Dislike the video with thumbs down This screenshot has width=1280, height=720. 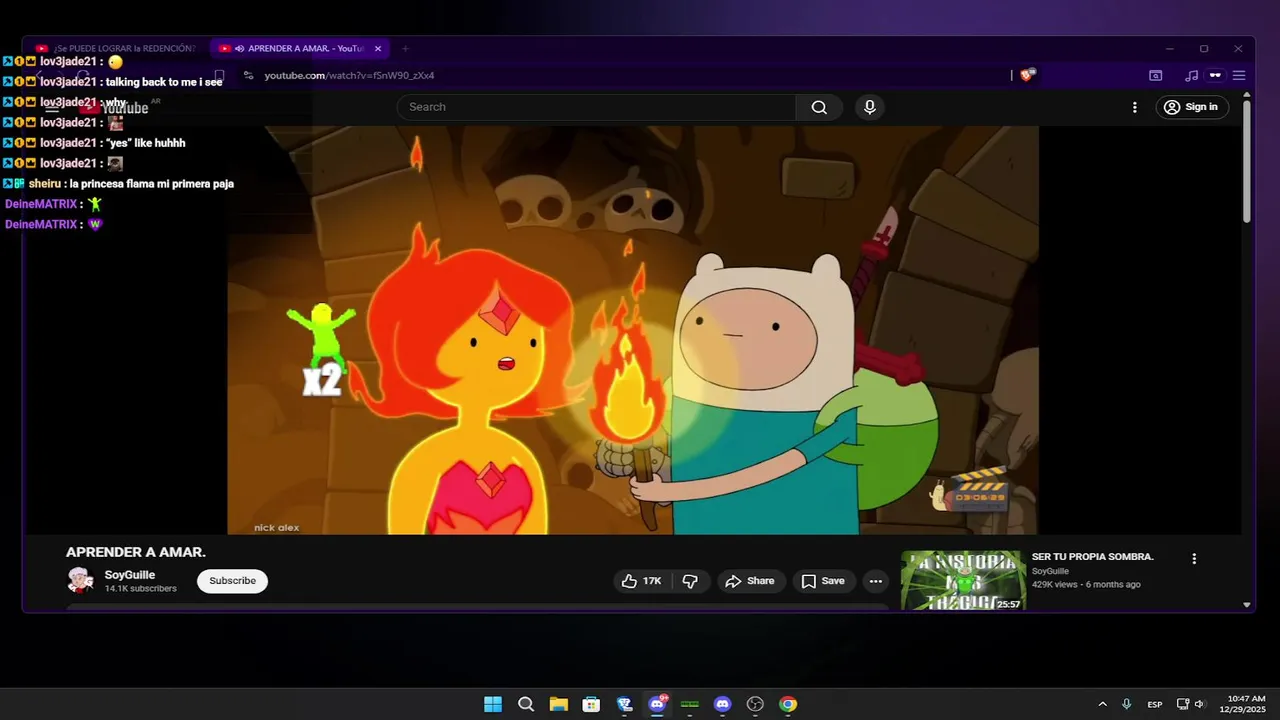(x=690, y=581)
